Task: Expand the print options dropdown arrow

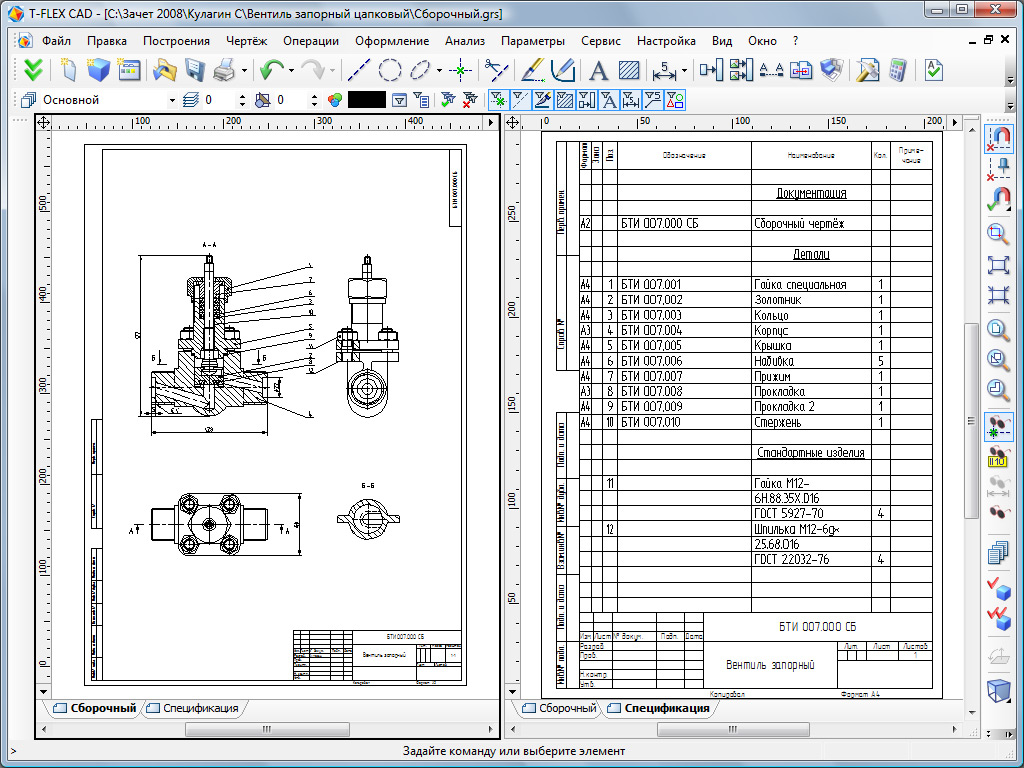Action: coord(244,70)
